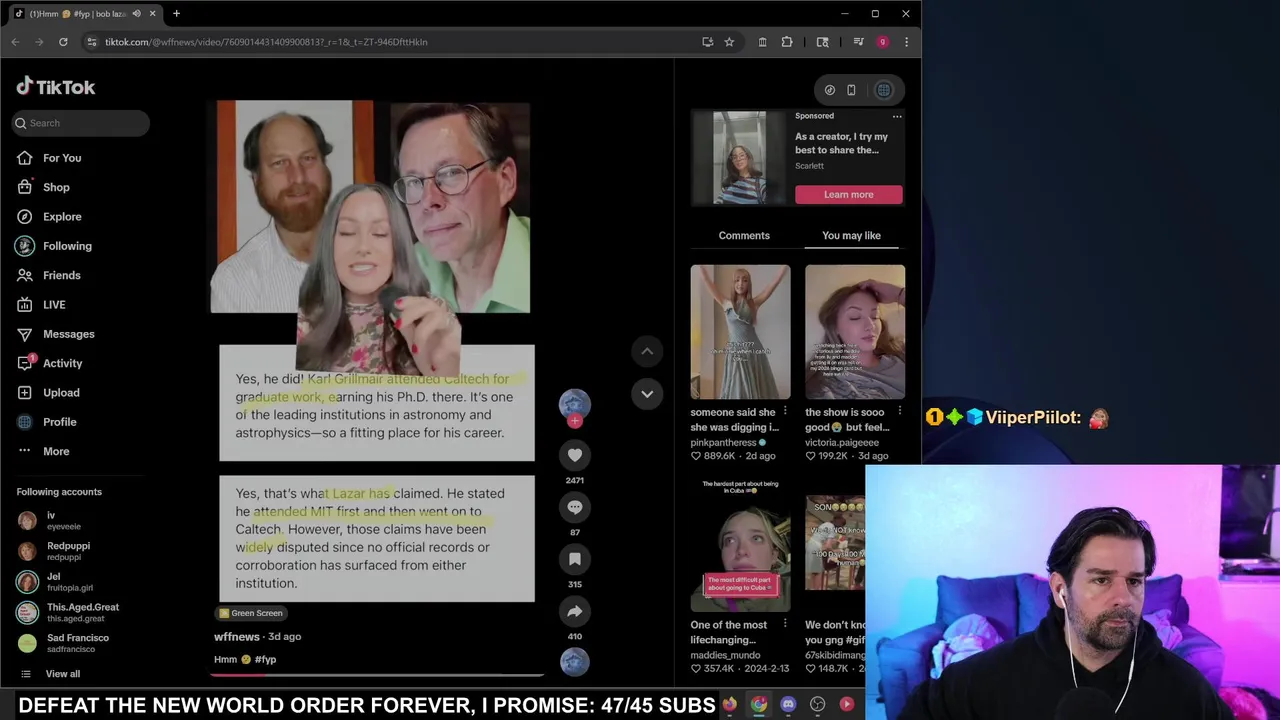Open the For You feed
The width and height of the screenshot is (1280, 720).
pyautogui.click(x=62, y=158)
